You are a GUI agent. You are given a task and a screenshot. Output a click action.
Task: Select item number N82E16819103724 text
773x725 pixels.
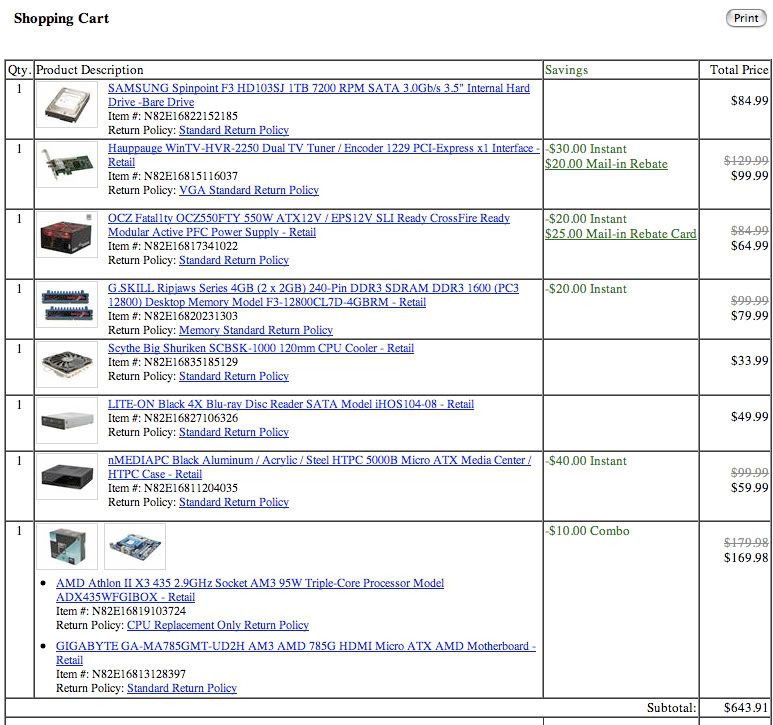[139, 612]
